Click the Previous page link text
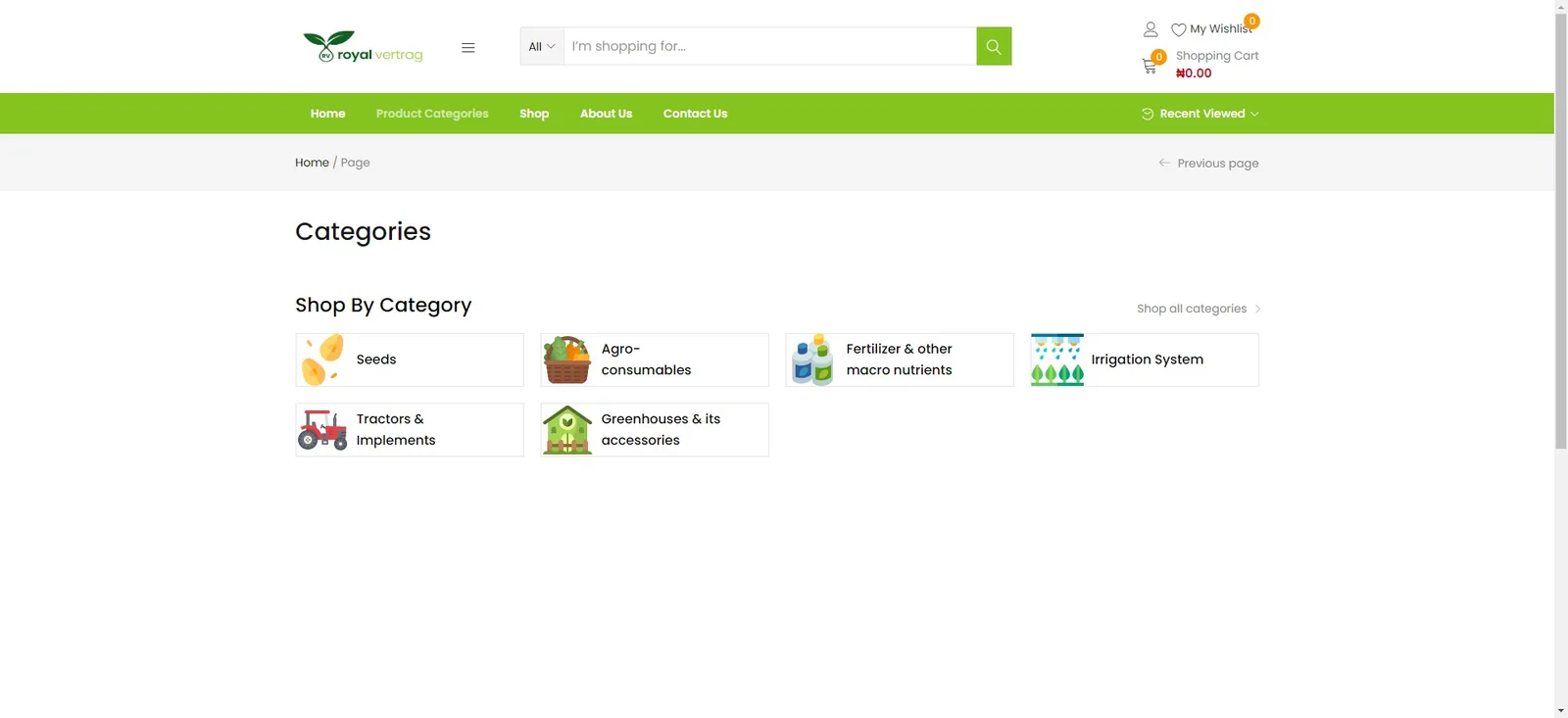 (x=1218, y=164)
